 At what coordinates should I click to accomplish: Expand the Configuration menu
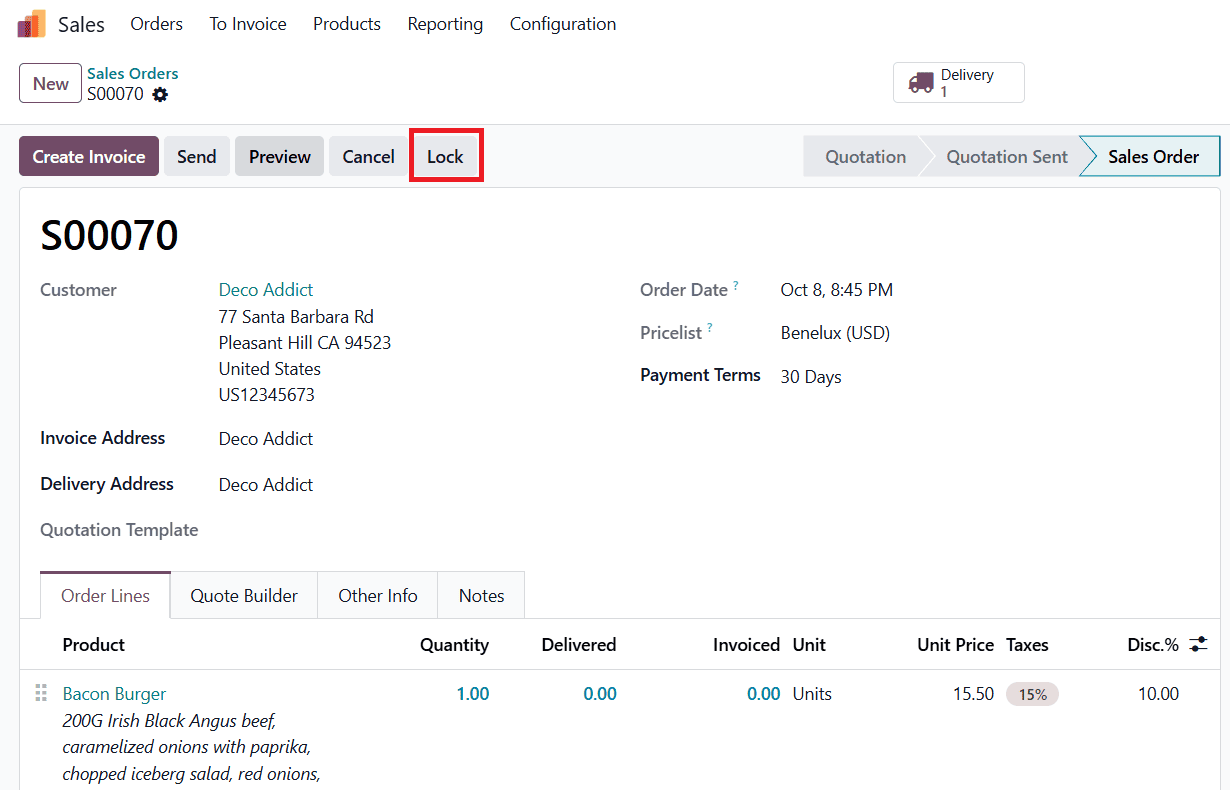coord(563,24)
